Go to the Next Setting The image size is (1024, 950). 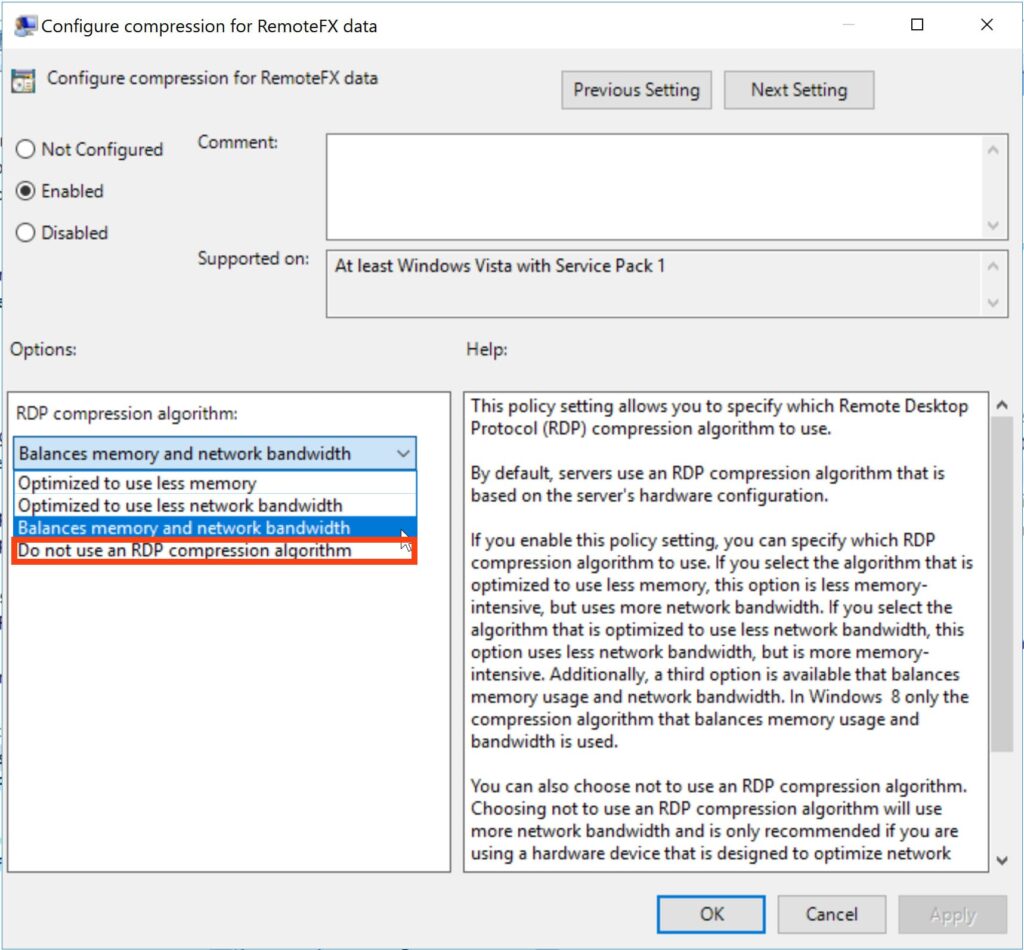point(798,90)
